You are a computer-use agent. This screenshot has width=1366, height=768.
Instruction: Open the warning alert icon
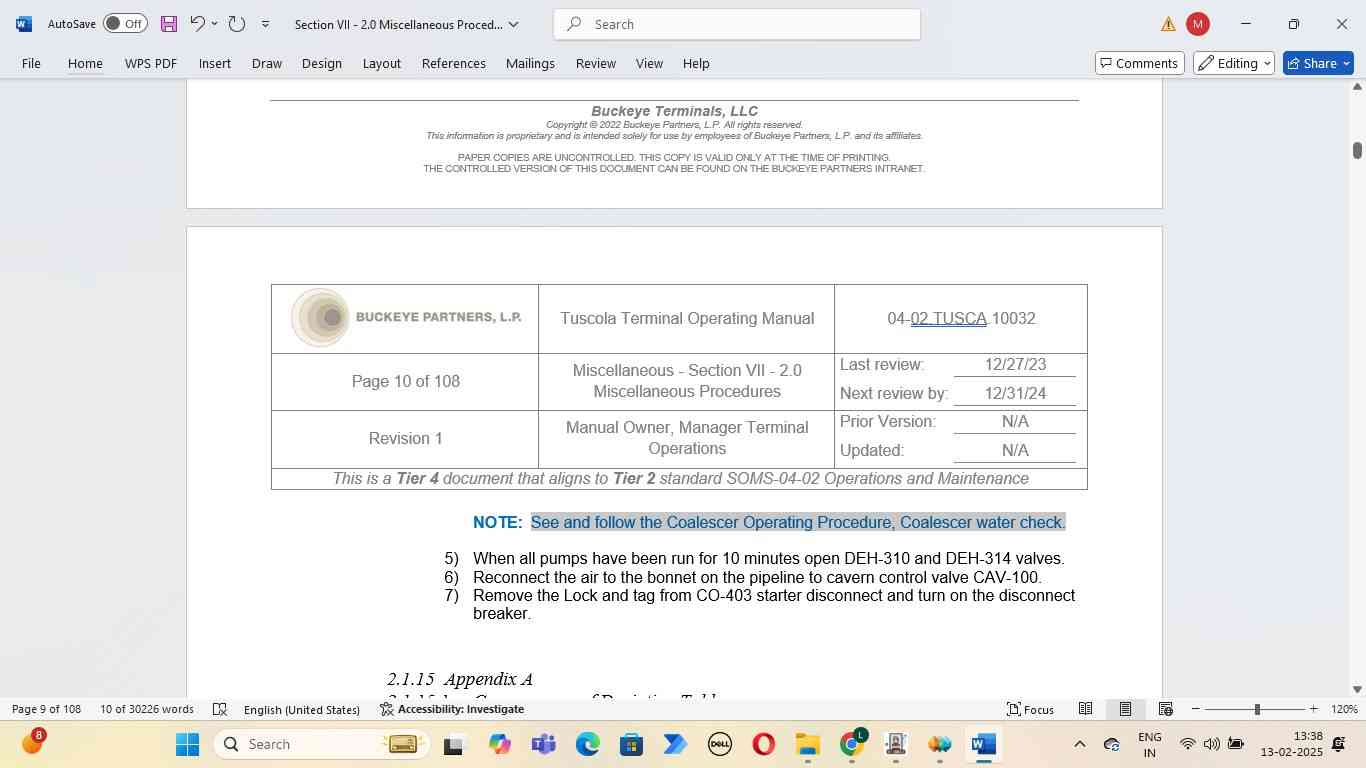1168,24
